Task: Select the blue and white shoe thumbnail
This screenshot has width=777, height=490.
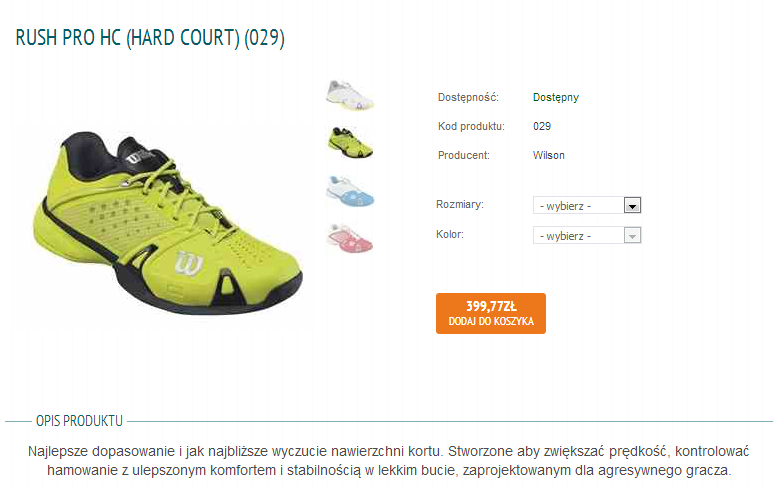Action: 350,191
